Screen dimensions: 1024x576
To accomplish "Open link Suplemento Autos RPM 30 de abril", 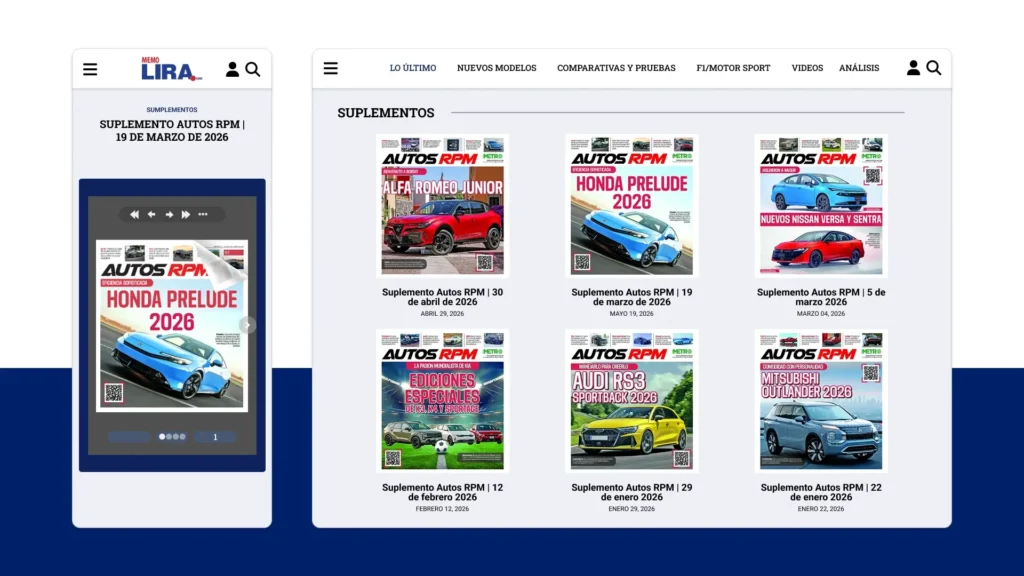I will (442, 297).
